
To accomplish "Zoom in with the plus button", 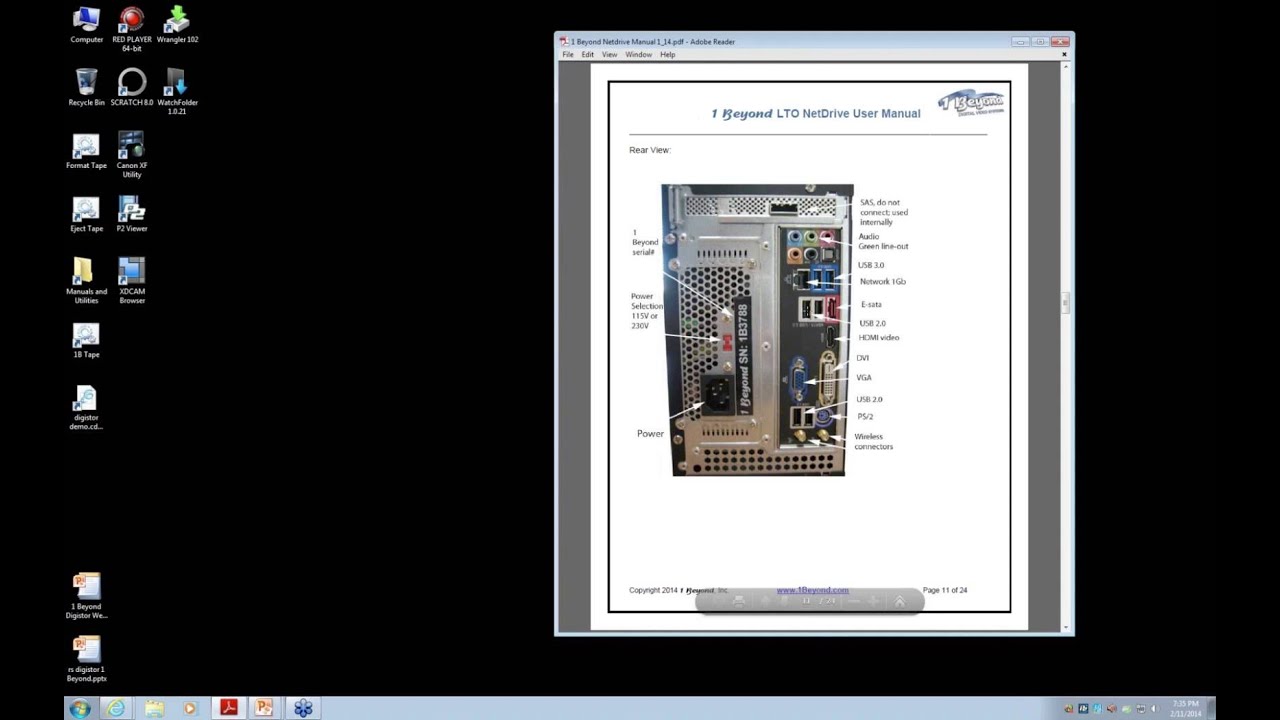I will [x=873, y=601].
